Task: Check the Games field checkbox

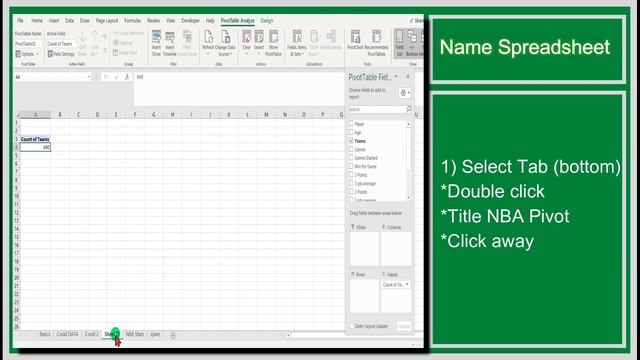Action: pos(351,149)
